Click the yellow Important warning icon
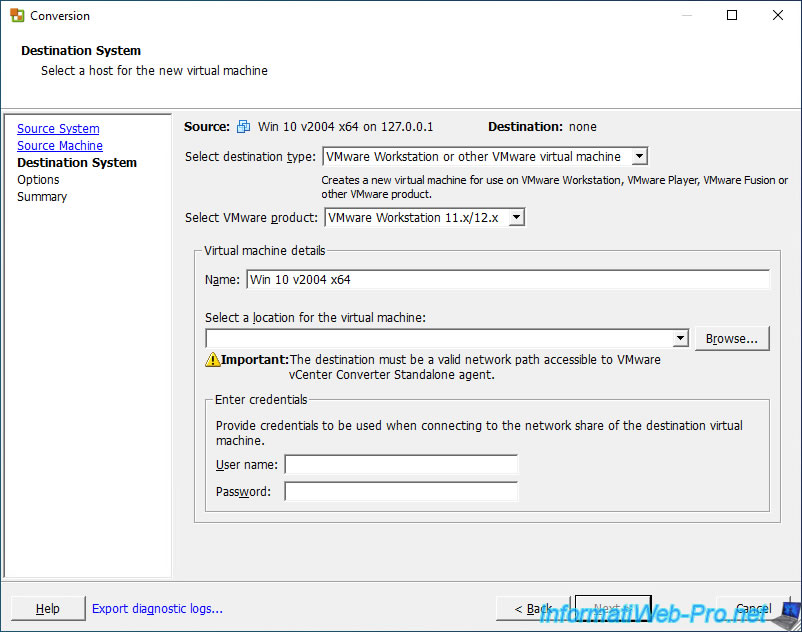The image size is (802, 632). (212, 360)
